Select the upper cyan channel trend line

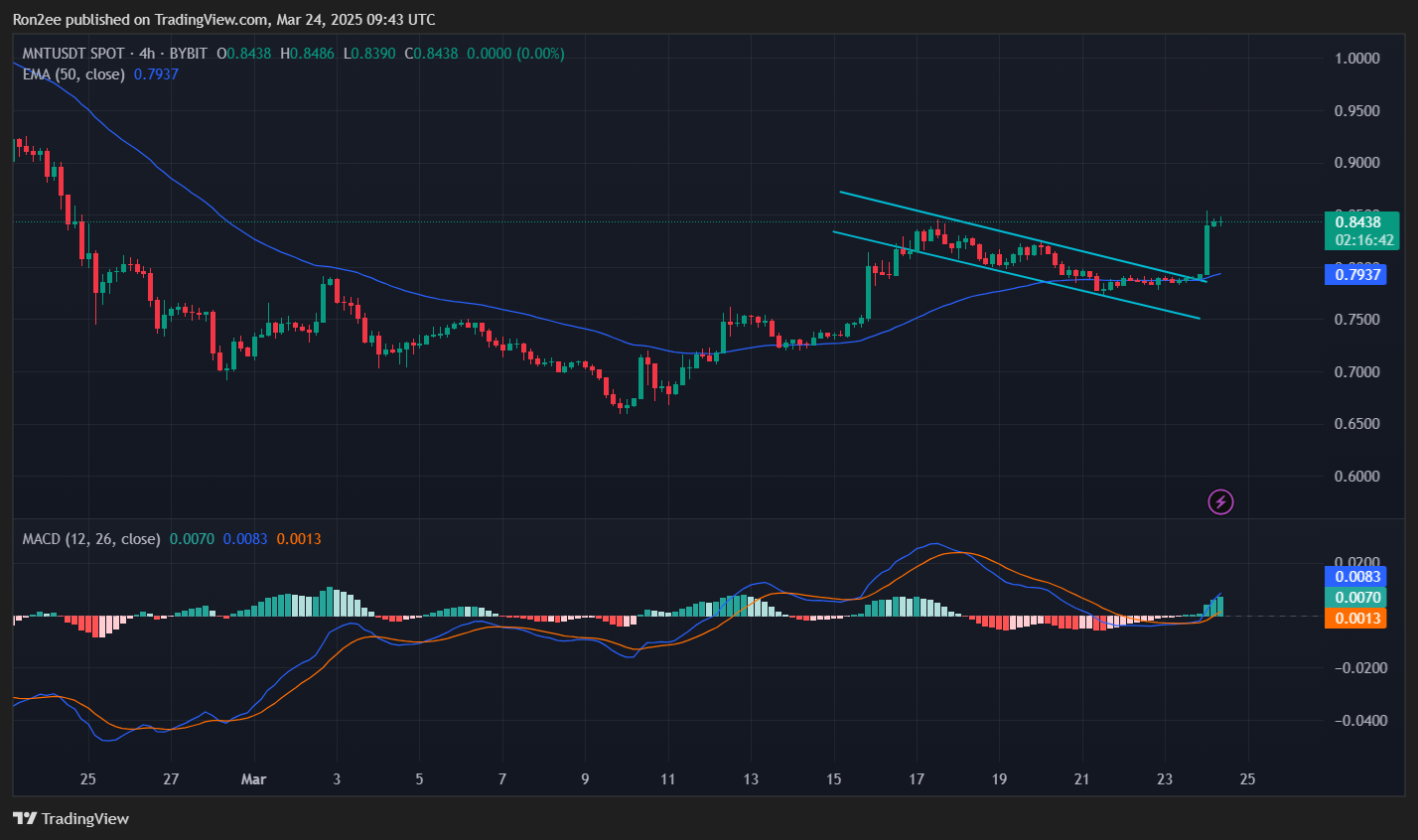(1023, 236)
